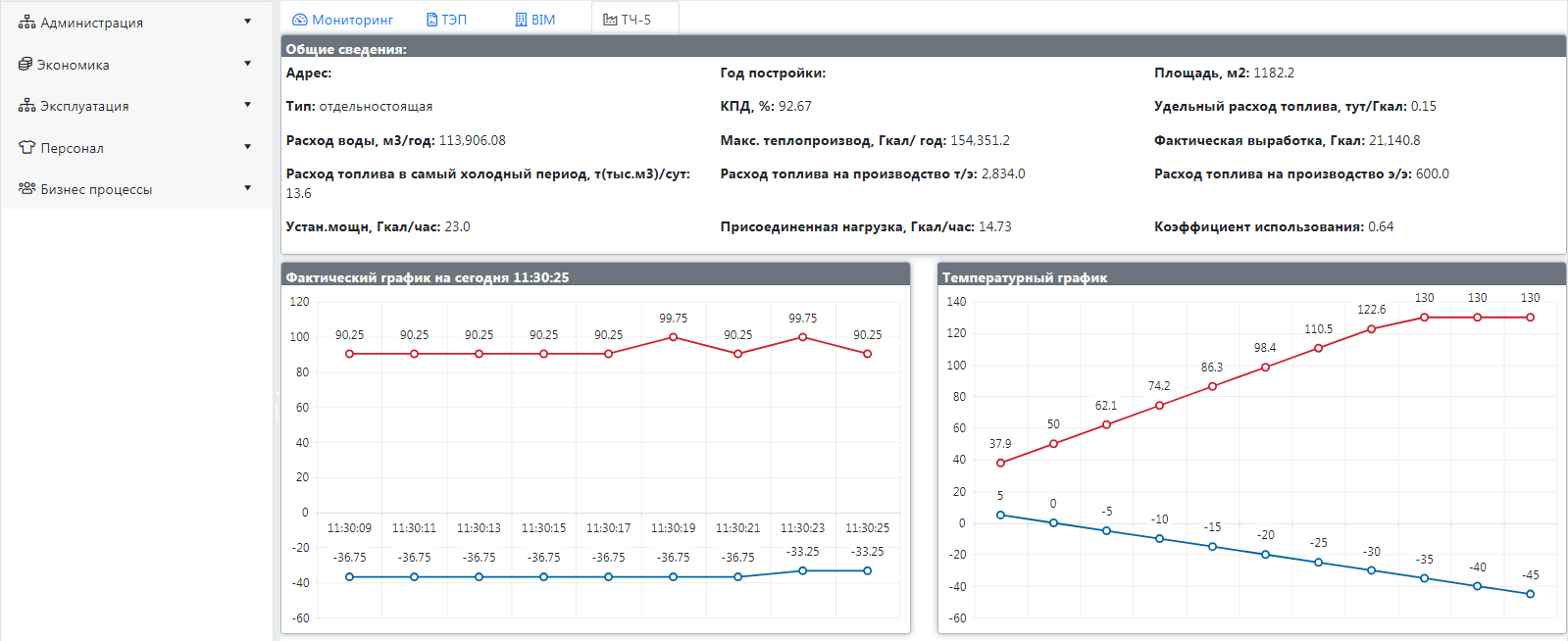1568x641 pixels.
Task: Click the 62.1 point on temperature chart
Action: (1106, 424)
